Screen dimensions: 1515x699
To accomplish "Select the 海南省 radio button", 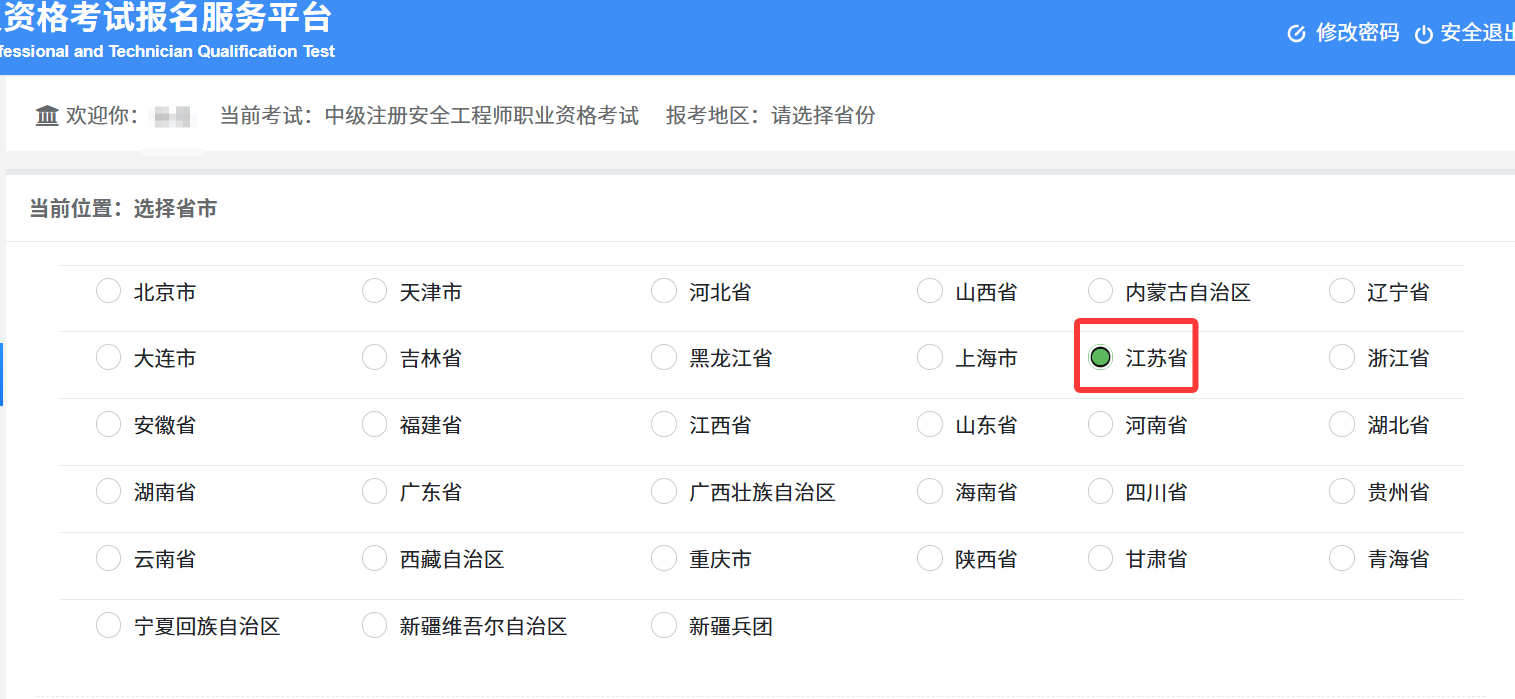I will [x=929, y=490].
